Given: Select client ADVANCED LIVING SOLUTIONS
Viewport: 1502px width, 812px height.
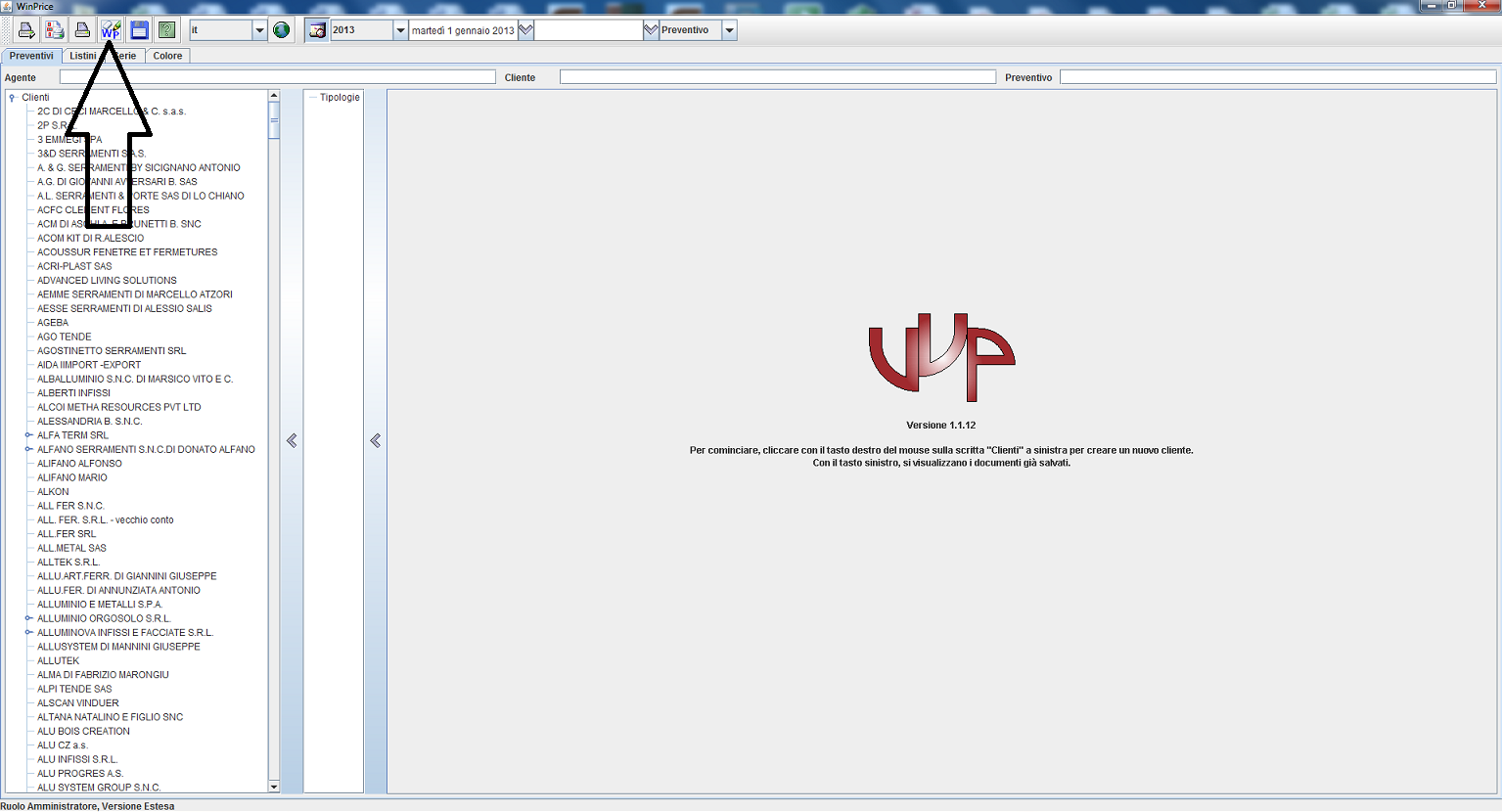Looking at the screenshot, I should click(107, 281).
